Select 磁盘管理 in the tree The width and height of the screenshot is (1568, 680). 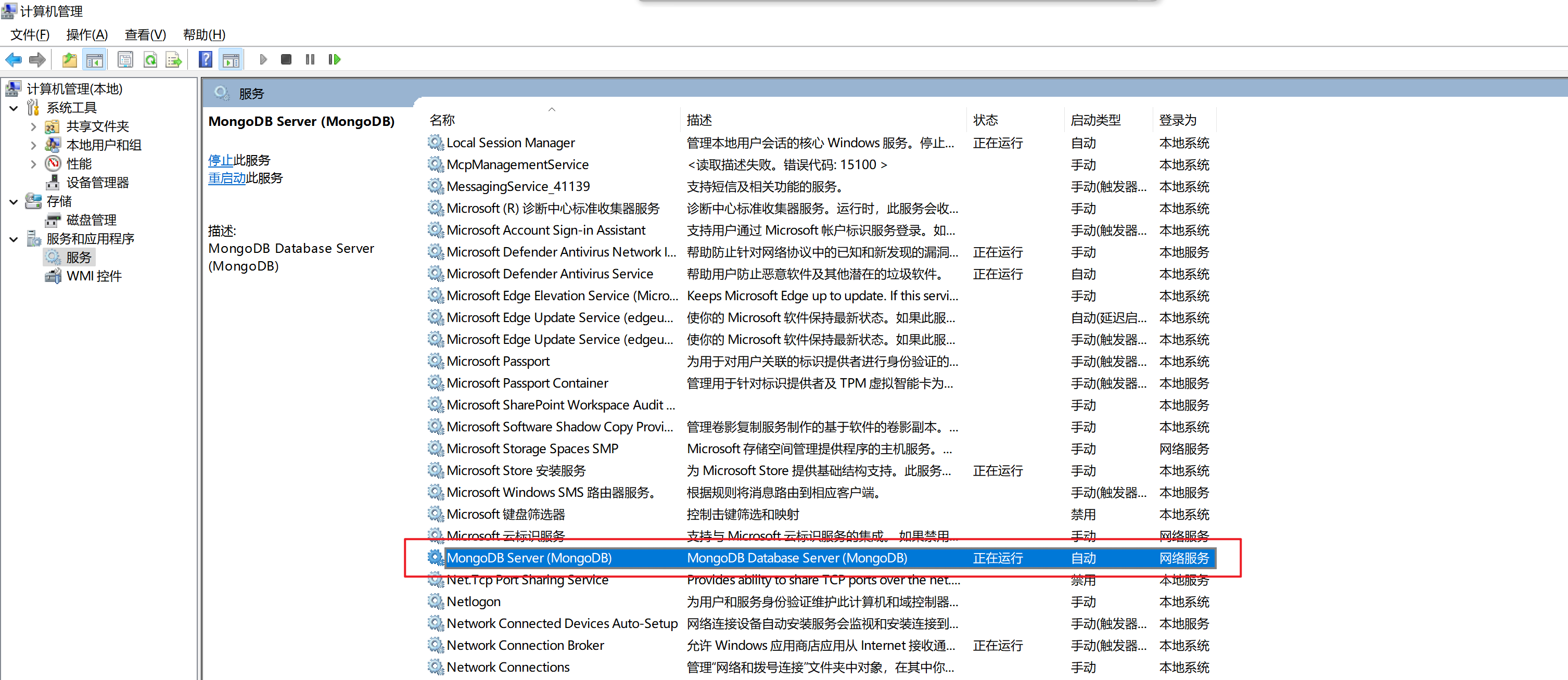pos(91,221)
